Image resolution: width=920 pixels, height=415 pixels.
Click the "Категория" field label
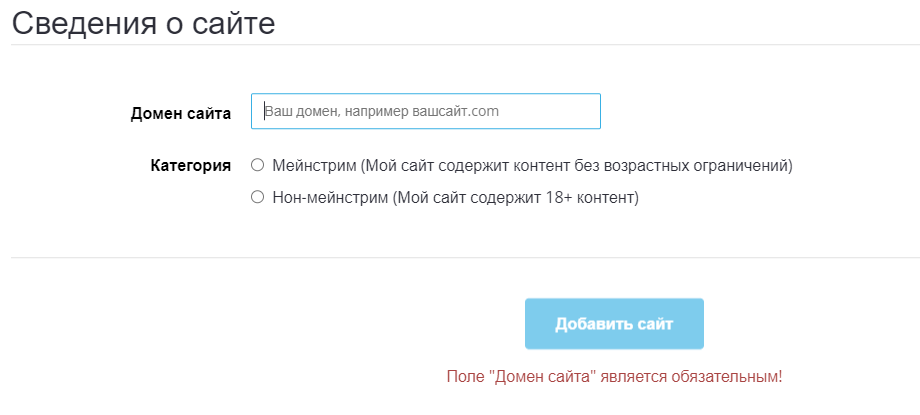pyautogui.click(x=191, y=166)
